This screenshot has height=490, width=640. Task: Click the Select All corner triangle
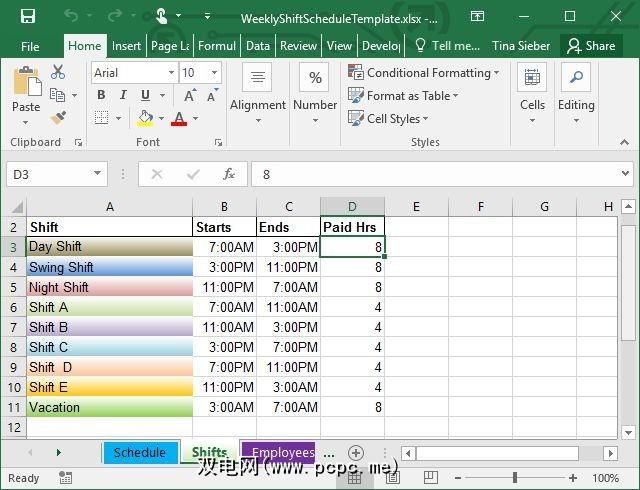(16, 207)
